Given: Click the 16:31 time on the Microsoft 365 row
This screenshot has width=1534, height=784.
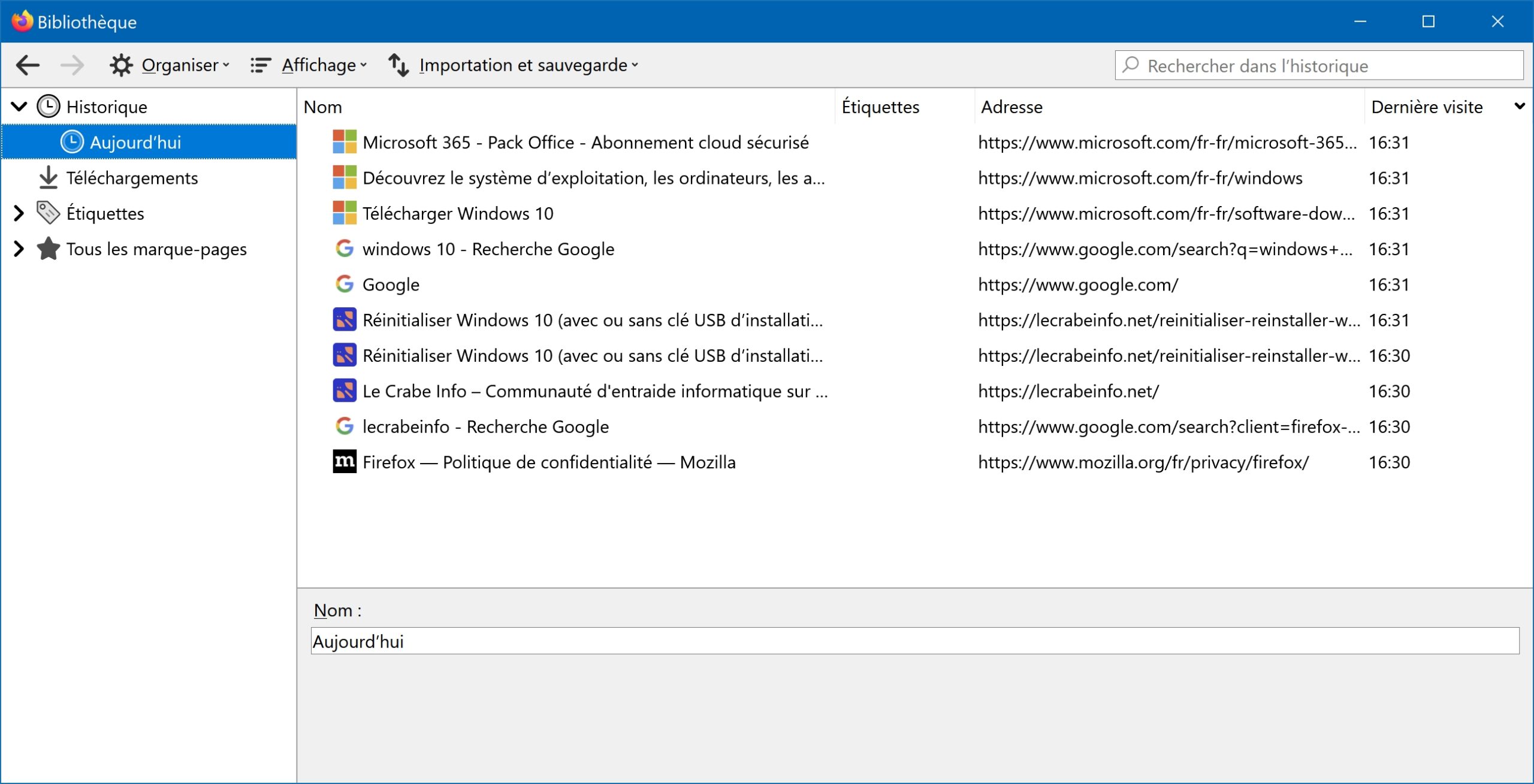Looking at the screenshot, I should click(x=1389, y=142).
